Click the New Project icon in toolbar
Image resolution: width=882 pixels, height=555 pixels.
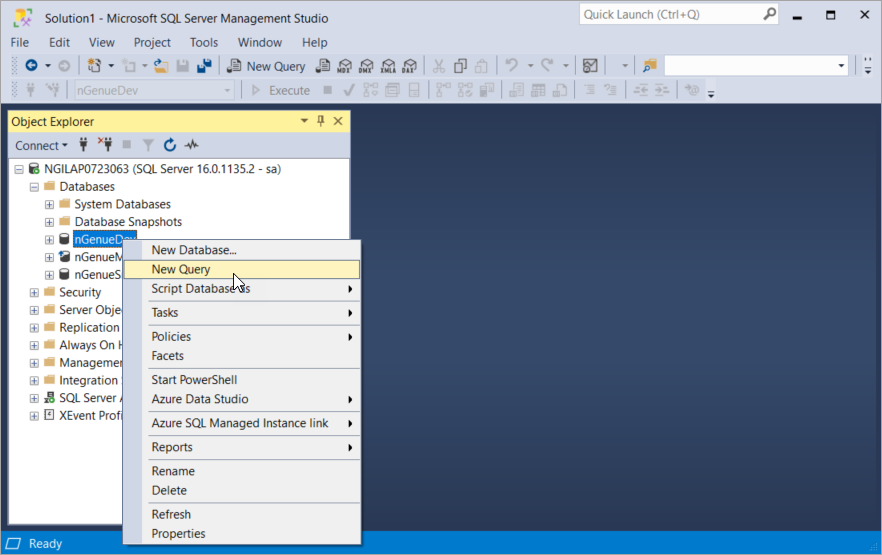tap(94, 66)
